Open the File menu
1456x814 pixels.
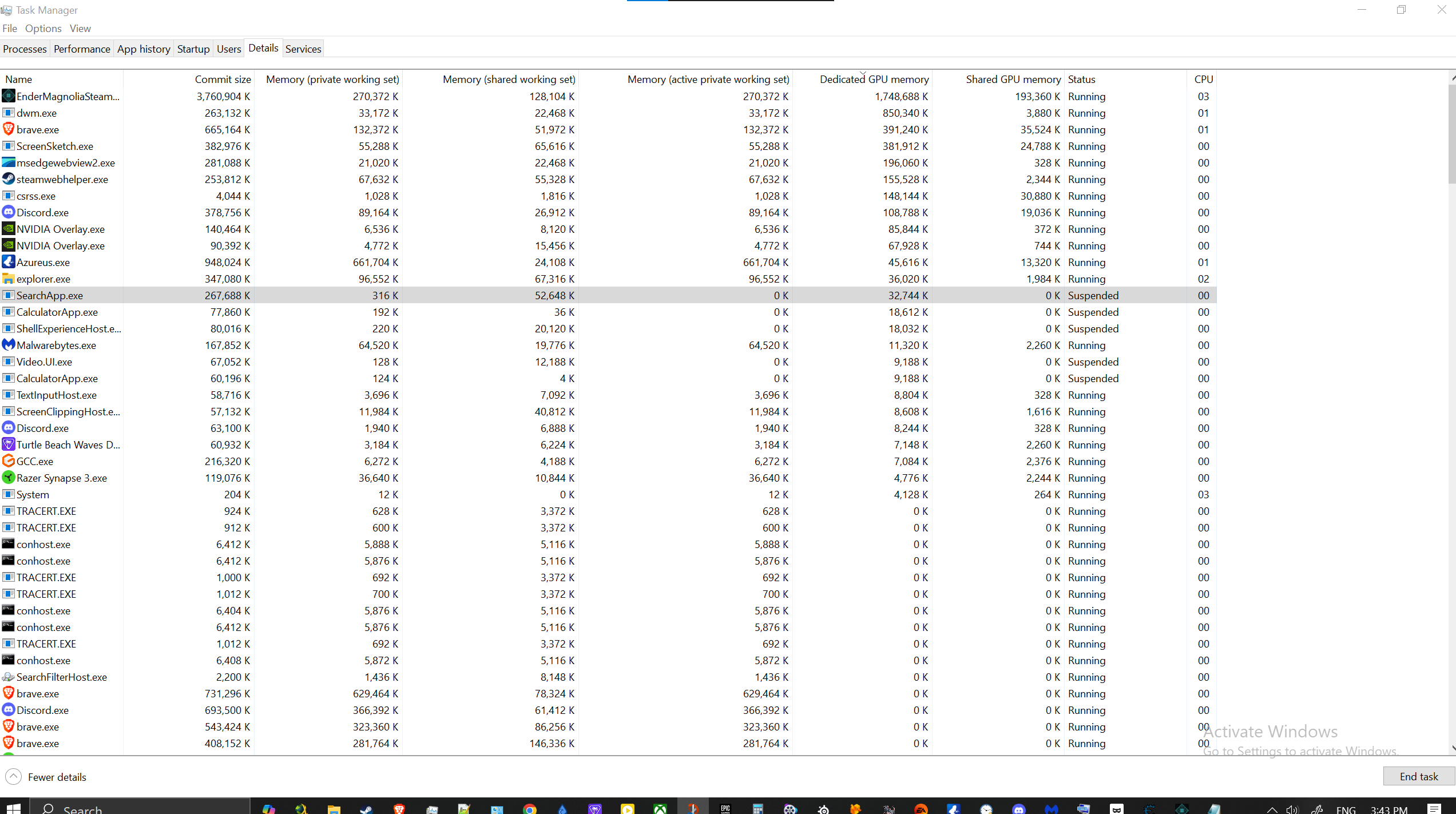10,29
